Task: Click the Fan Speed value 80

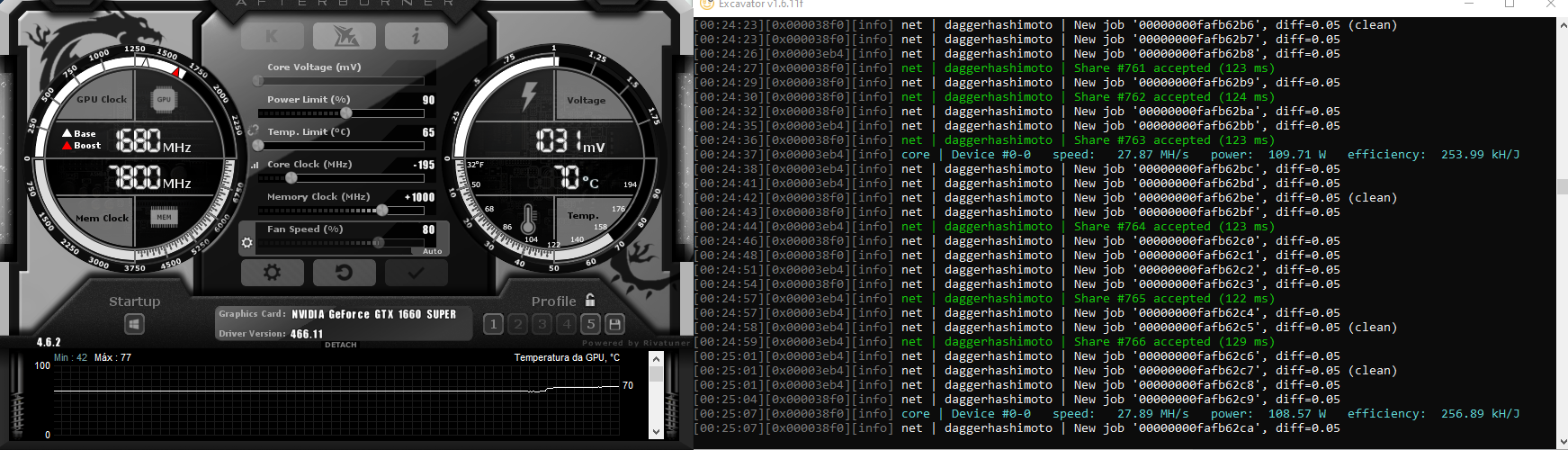Action: (428, 229)
